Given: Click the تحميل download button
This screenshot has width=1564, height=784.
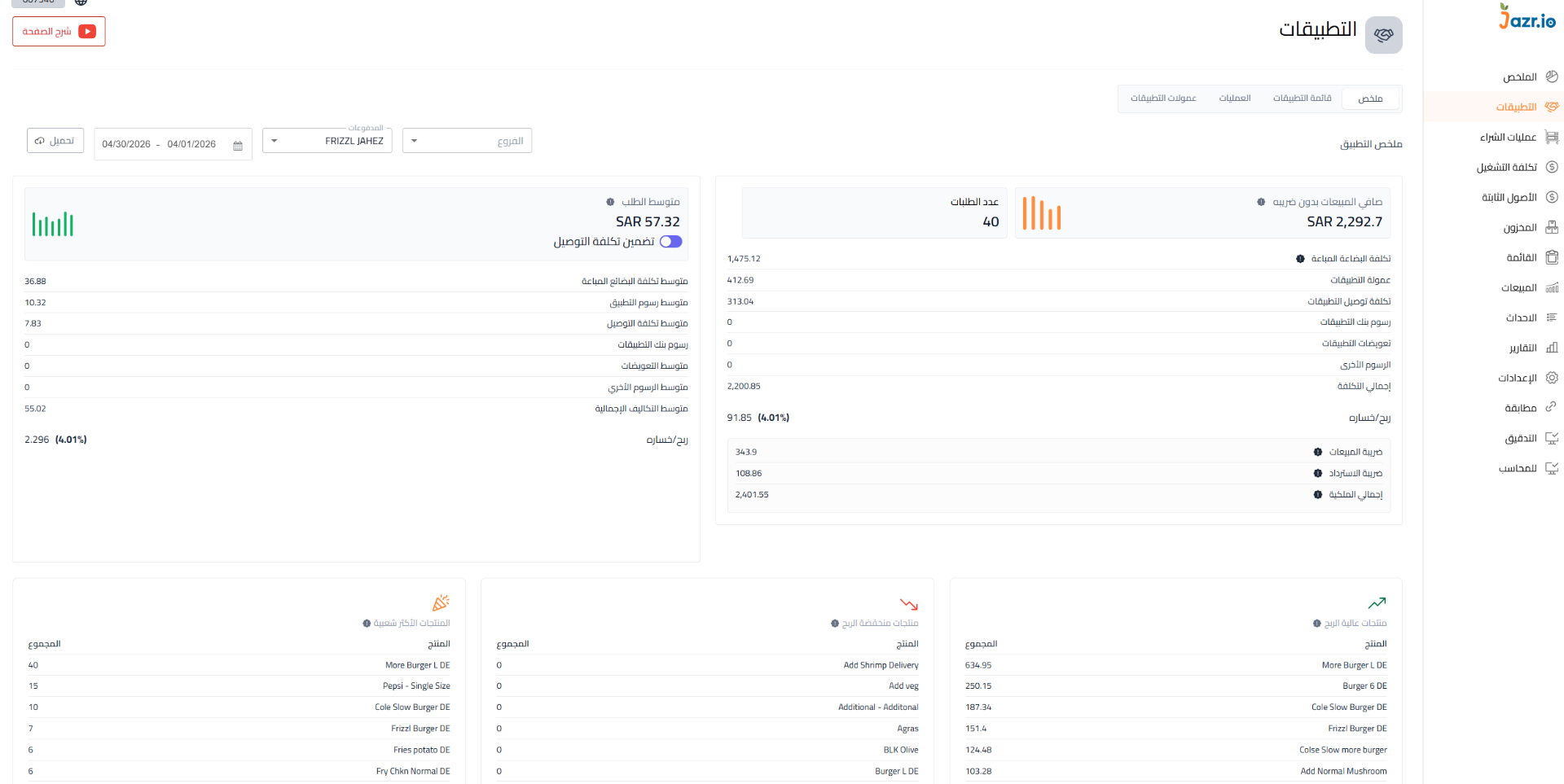Looking at the screenshot, I should [55, 140].
